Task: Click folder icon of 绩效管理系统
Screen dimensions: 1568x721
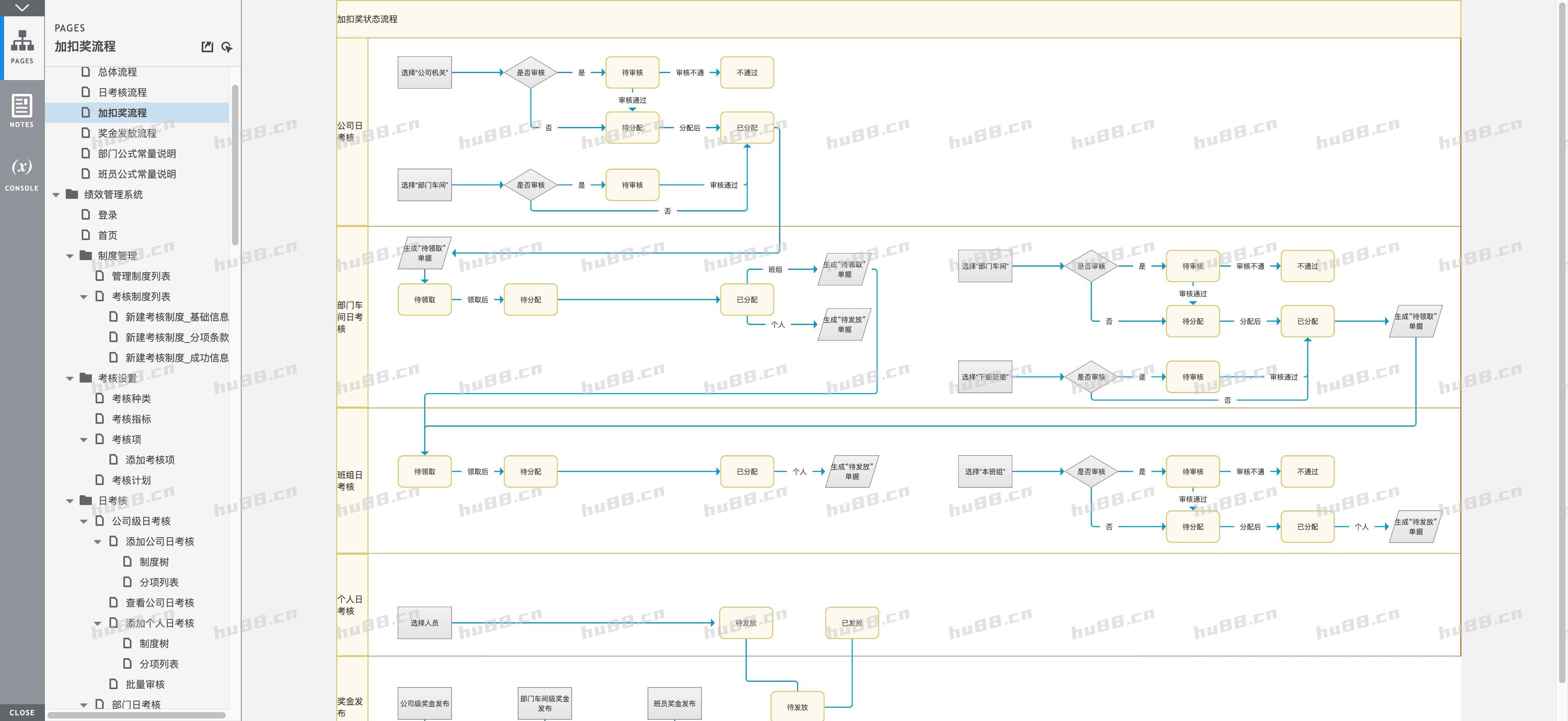Action: 72,194
